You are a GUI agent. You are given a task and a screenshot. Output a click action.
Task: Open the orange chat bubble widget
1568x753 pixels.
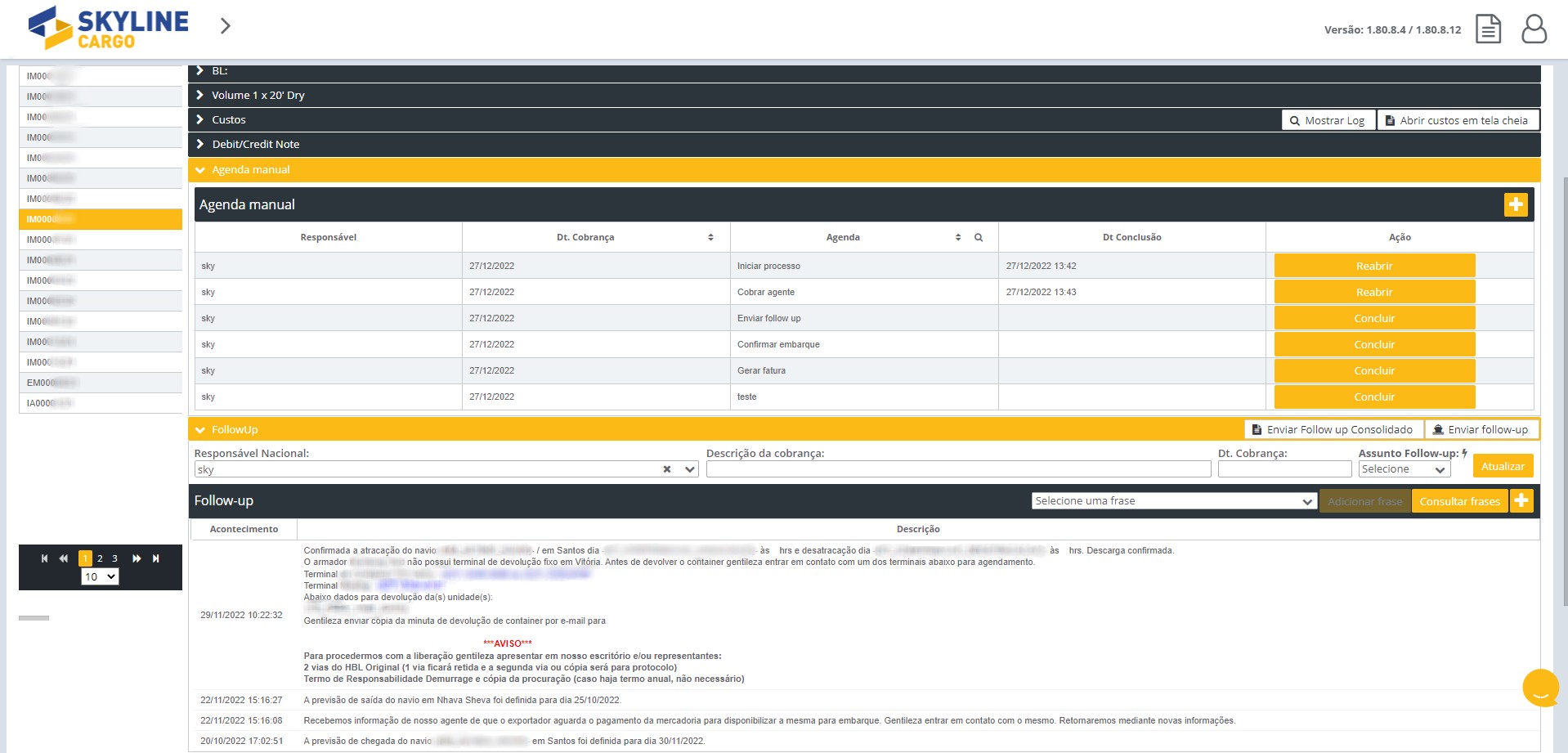pos(1540,688)
